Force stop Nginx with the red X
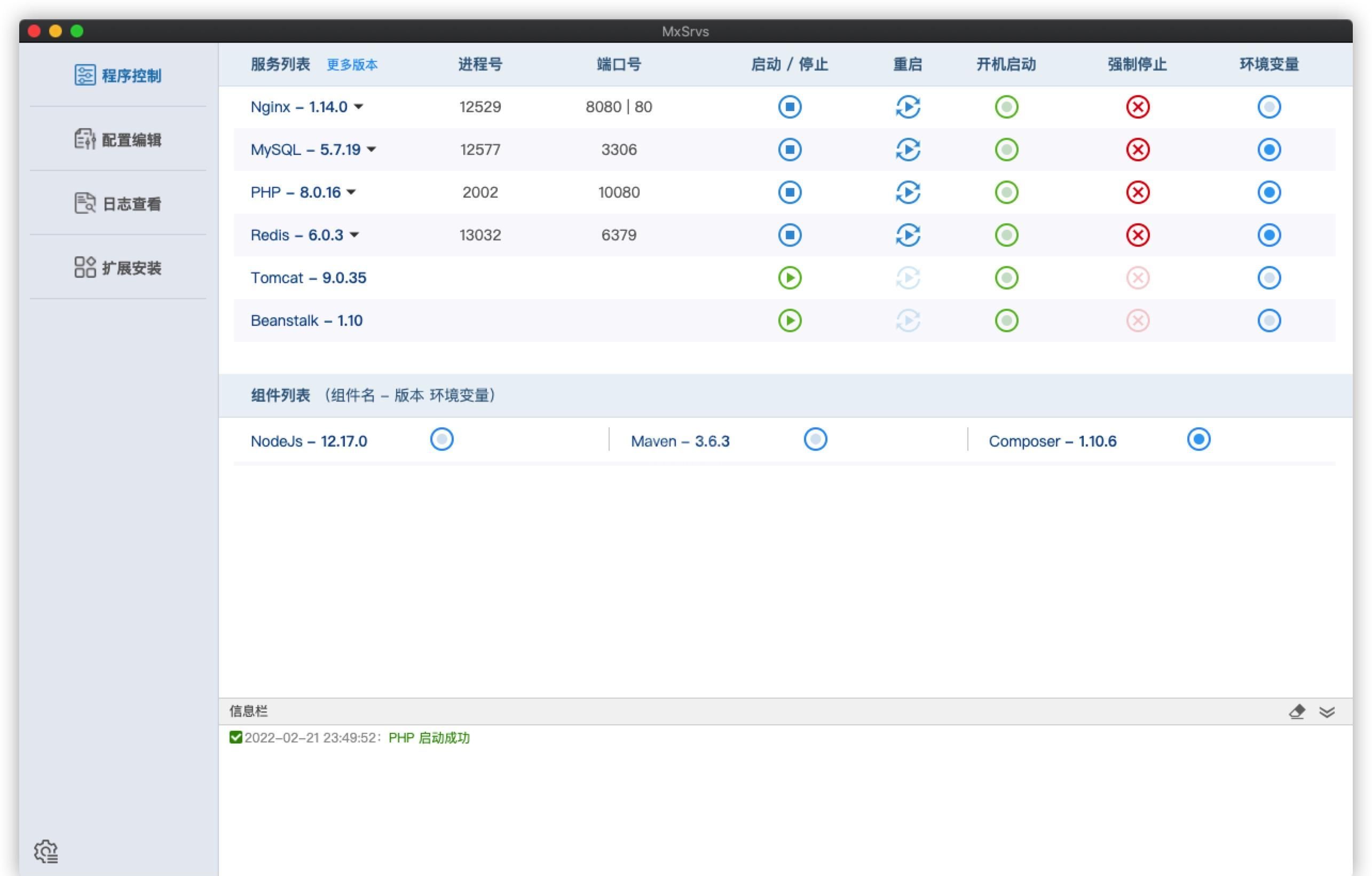 click(1138, 107)
